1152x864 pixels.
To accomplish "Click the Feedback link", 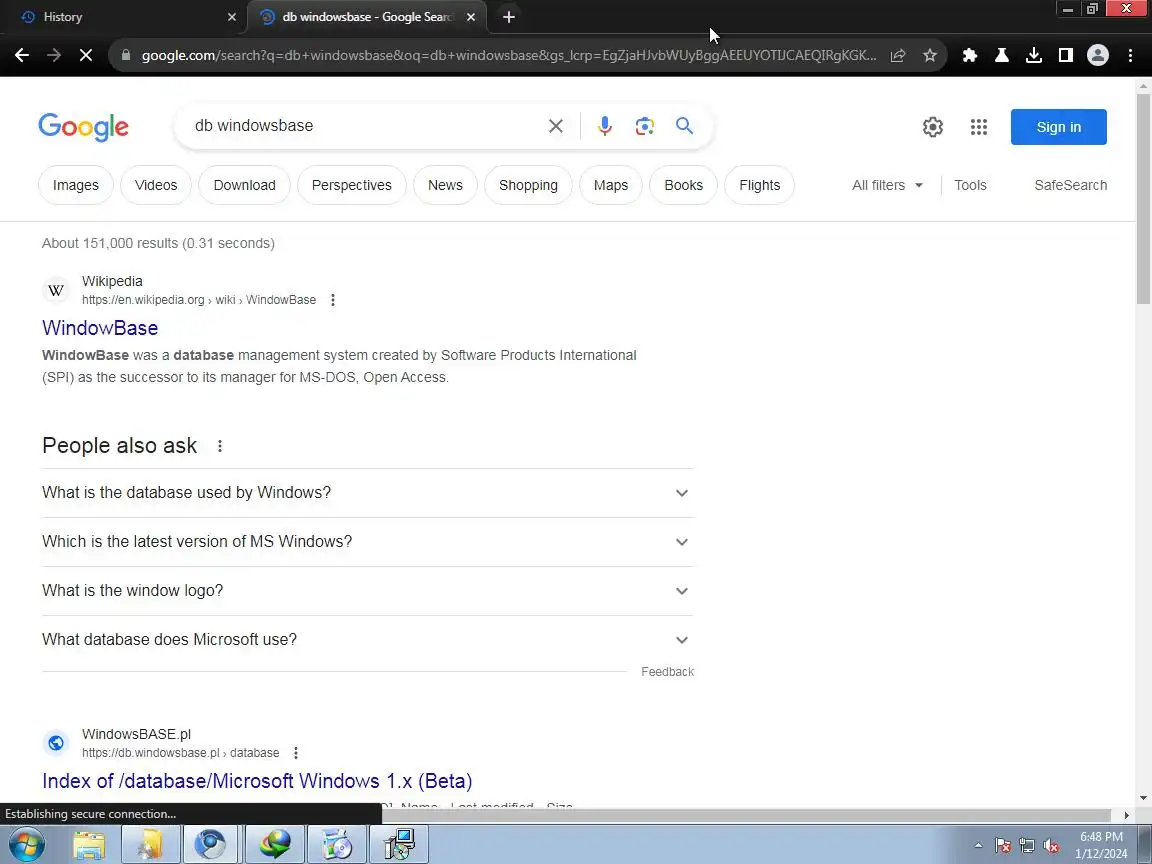I will (667, 672).
